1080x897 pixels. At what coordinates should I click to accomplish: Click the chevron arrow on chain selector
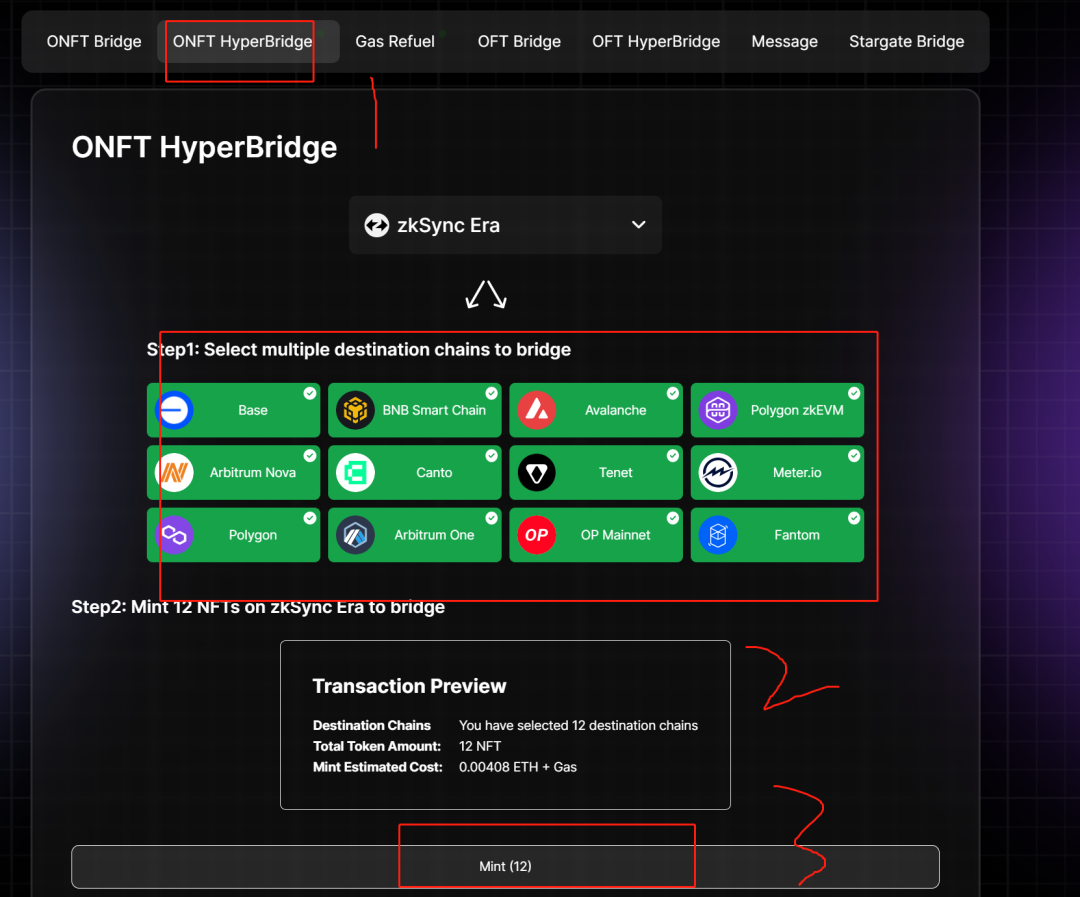point(639,225)
